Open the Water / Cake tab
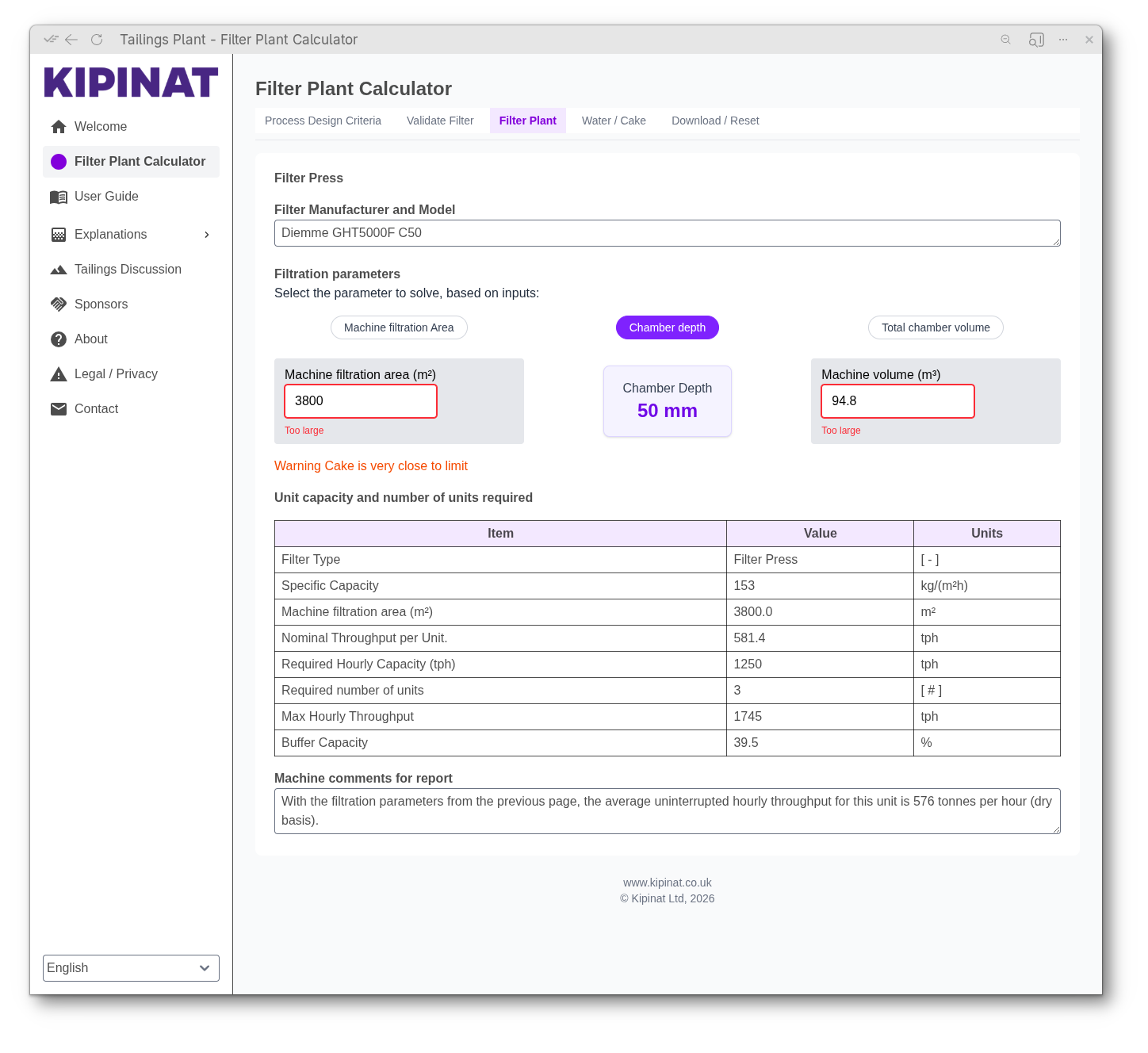The width and height of the screenshot is (1148, 1053). [614, 121]
